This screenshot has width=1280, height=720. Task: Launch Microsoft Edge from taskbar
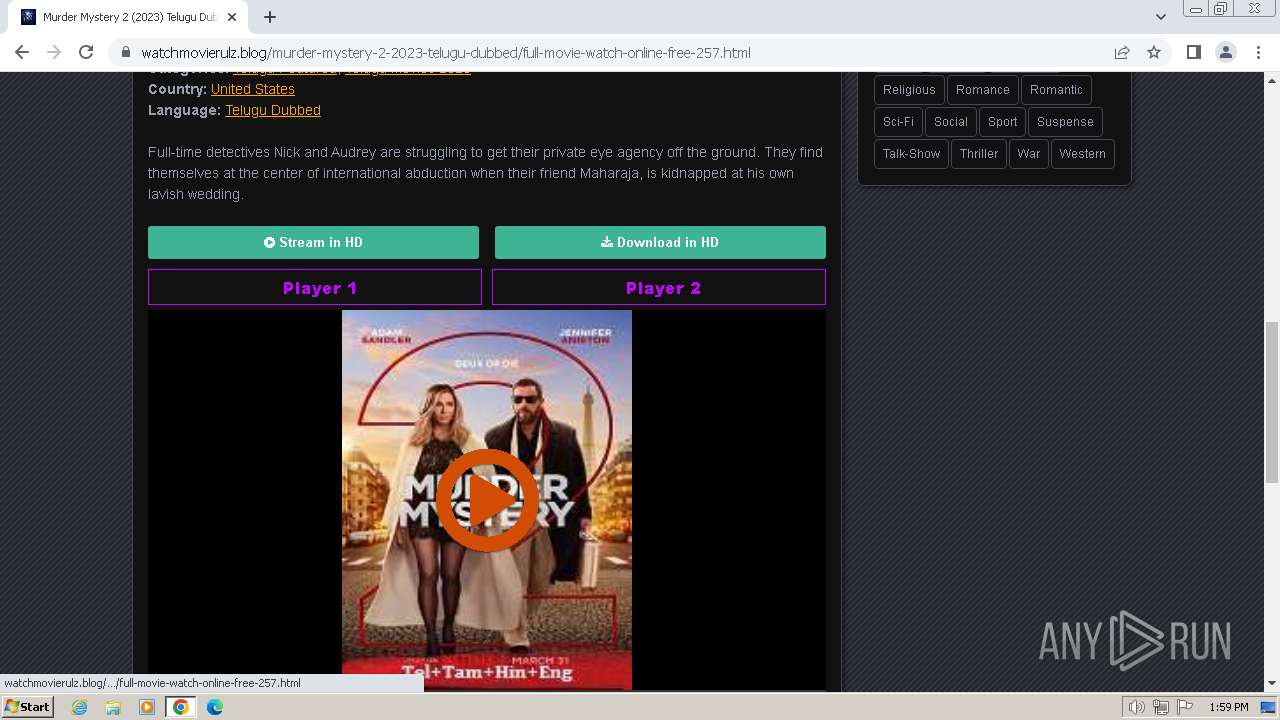tap(215, 707)
